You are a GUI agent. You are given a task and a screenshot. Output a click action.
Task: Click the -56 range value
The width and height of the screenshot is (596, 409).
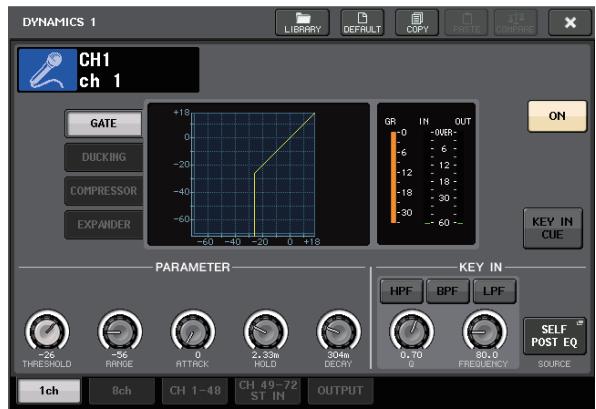[119, 355]
